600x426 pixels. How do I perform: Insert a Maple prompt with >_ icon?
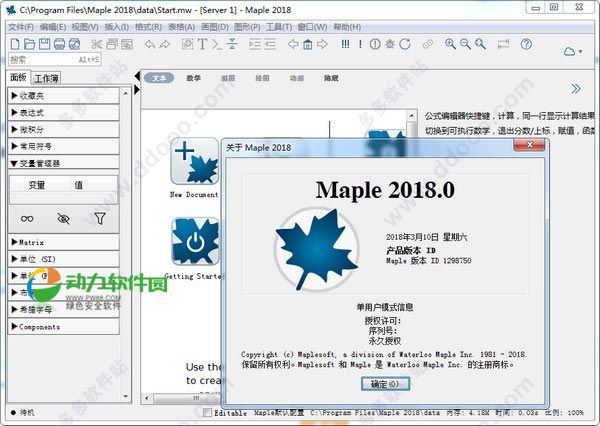pyautogui.click(x=217, y=44)
